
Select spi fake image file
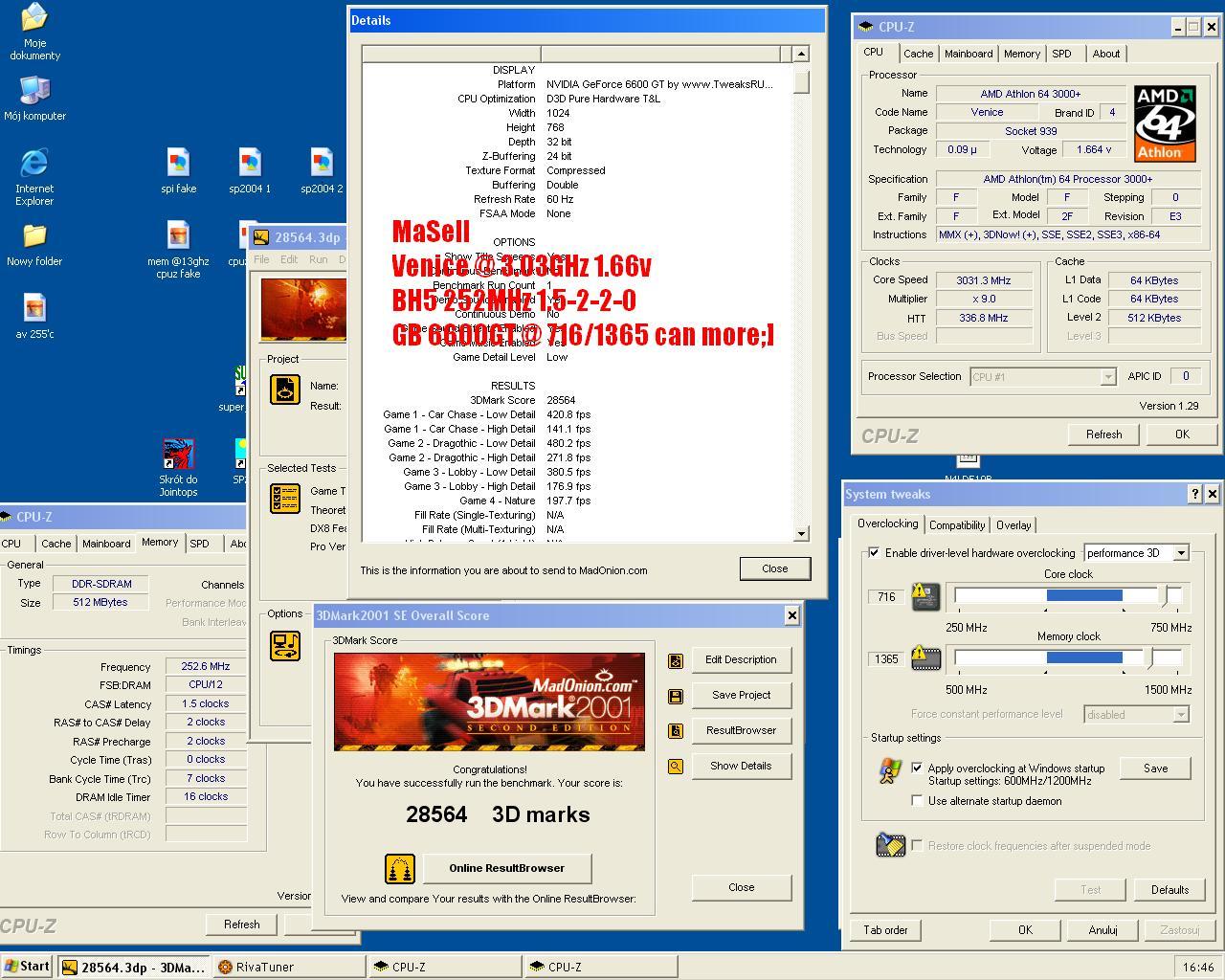tap(178, 171)
